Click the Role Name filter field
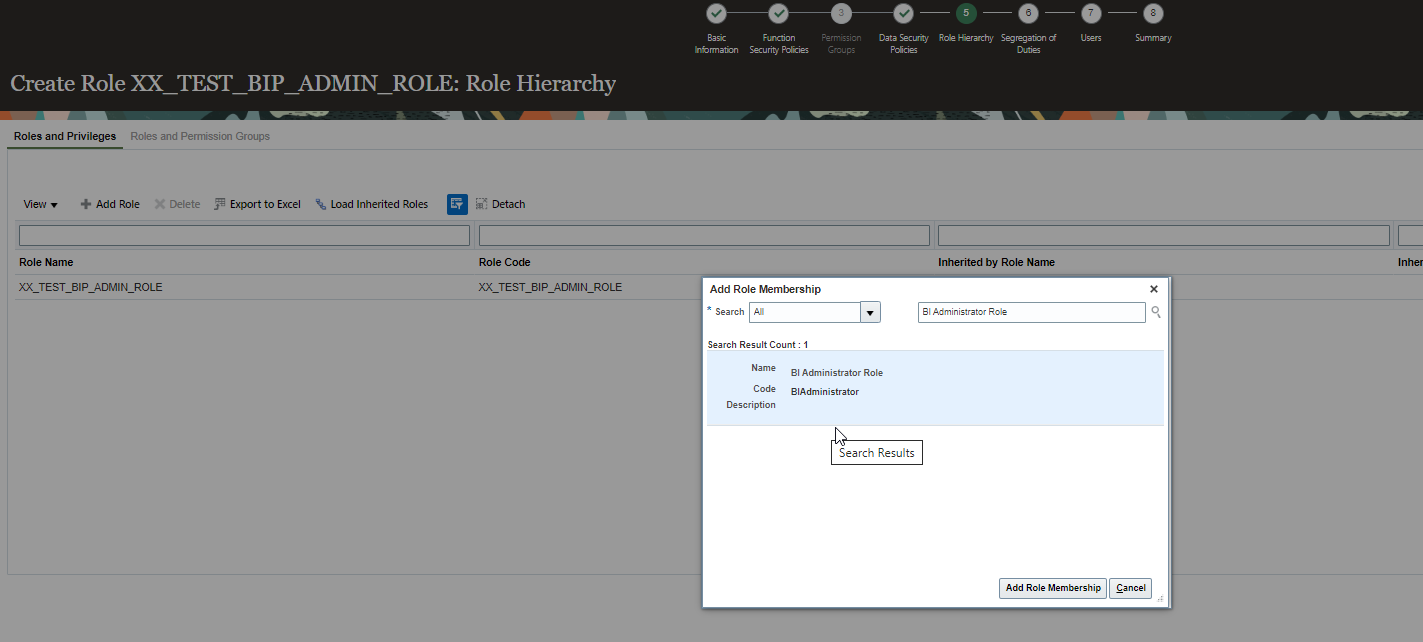Screen dimensions: 1423x642 tap(244, 235)
